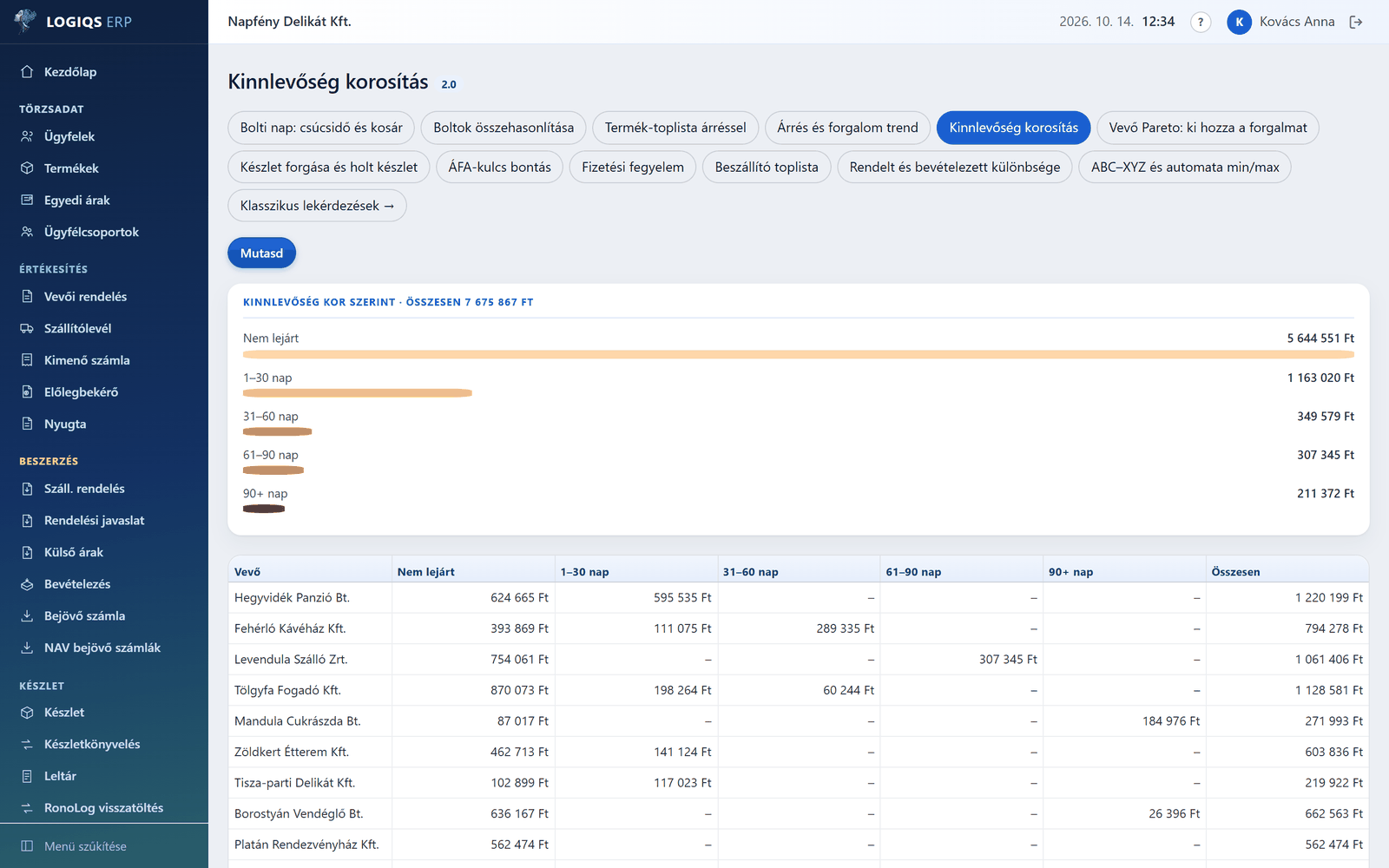The image size is (1389, 868).
Task: Click the Nem lejárt progress bar
Action: [799, 354]
